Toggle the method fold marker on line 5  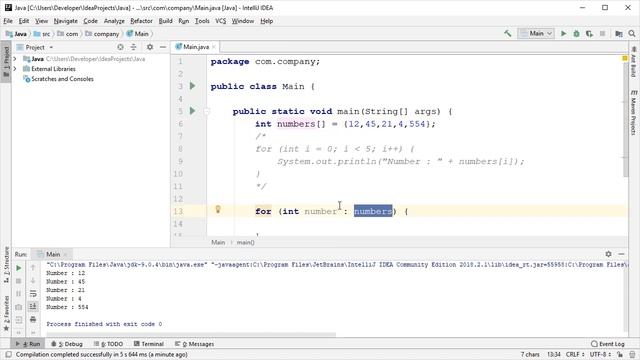(x=207, y=111)
